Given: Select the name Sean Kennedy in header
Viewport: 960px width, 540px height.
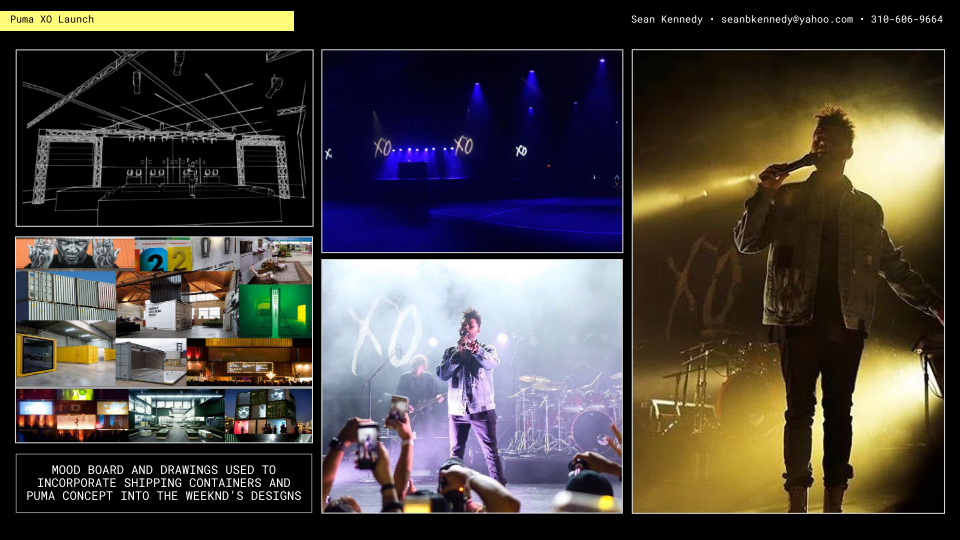Looking at the screenshot, I should pyautogui.click(x=667, y=20).
